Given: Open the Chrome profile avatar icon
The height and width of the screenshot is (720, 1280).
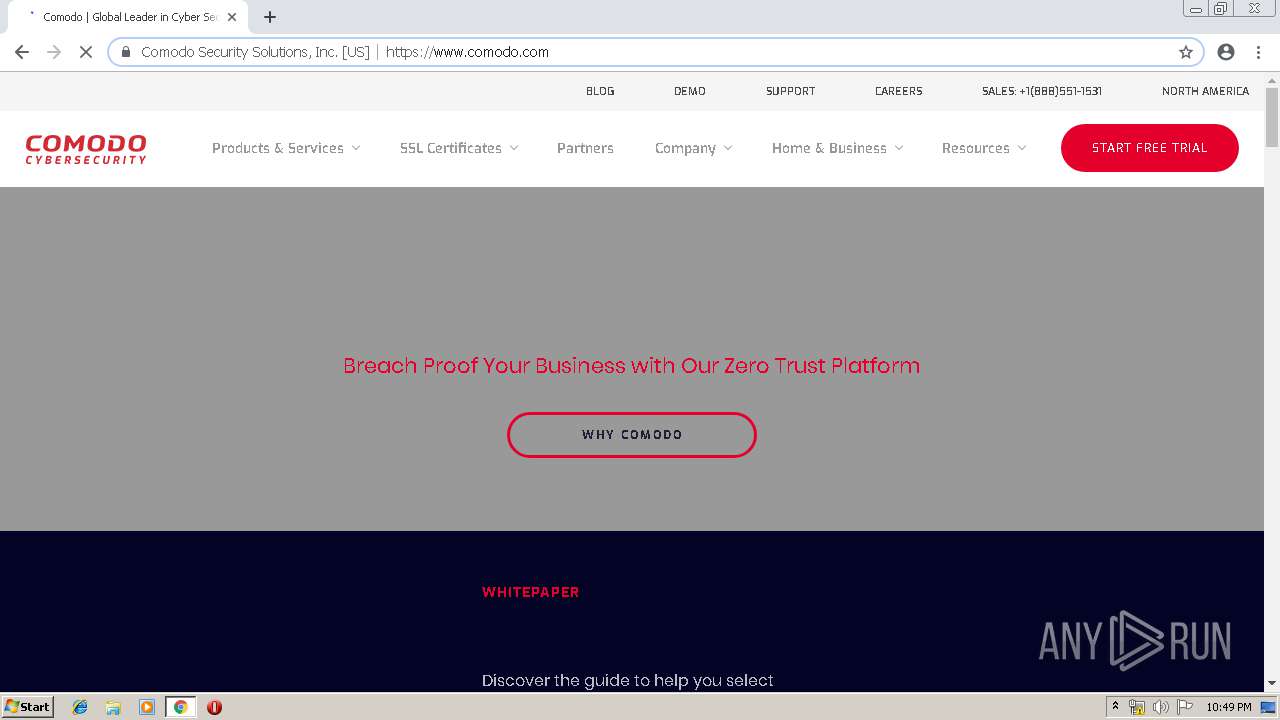Looking at the screenshot, I should [x=1226, y=52].
